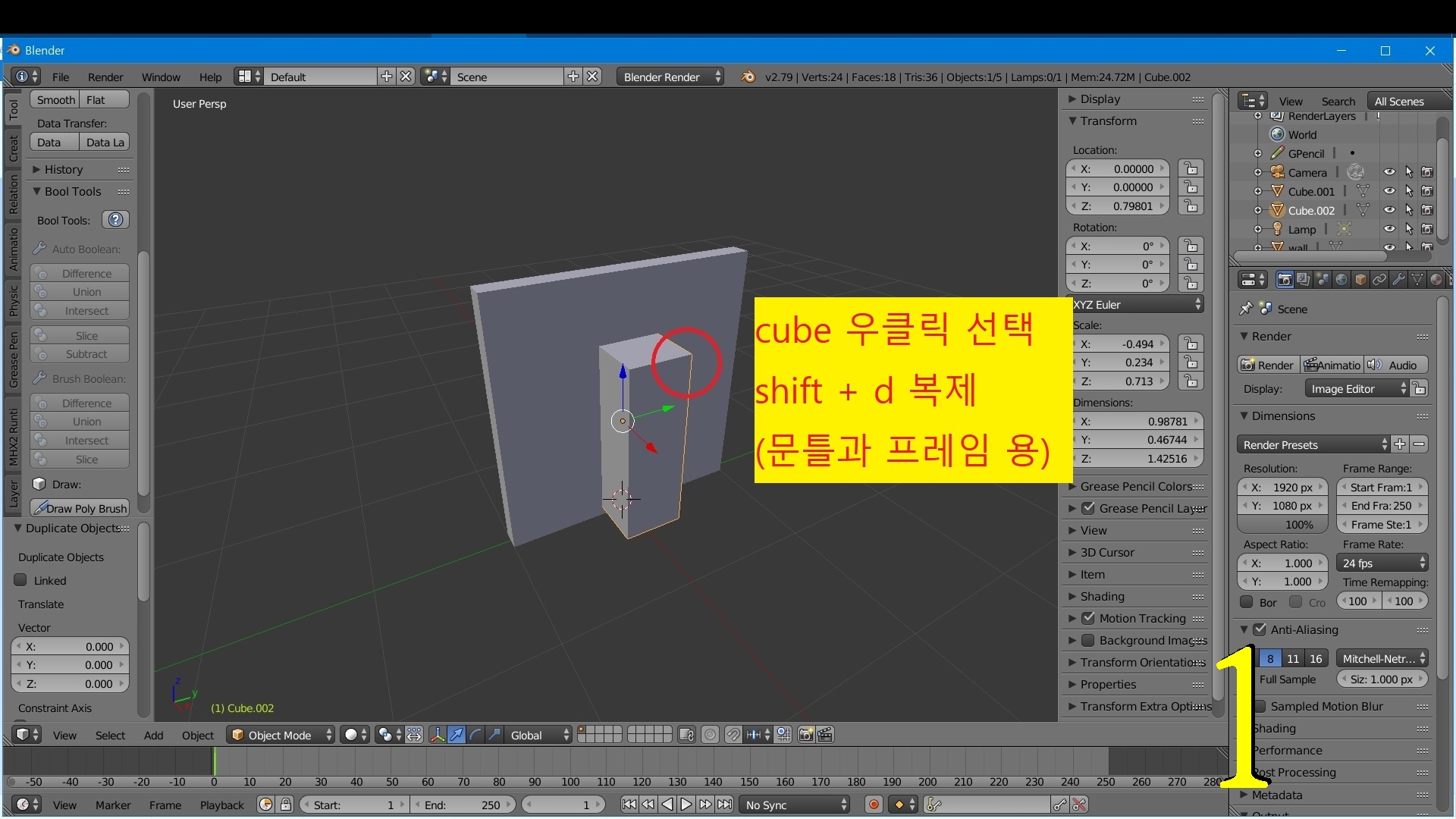Select translate manipulator arrow icon
The width and height of the screenshot is (1456, 819).
457,735
